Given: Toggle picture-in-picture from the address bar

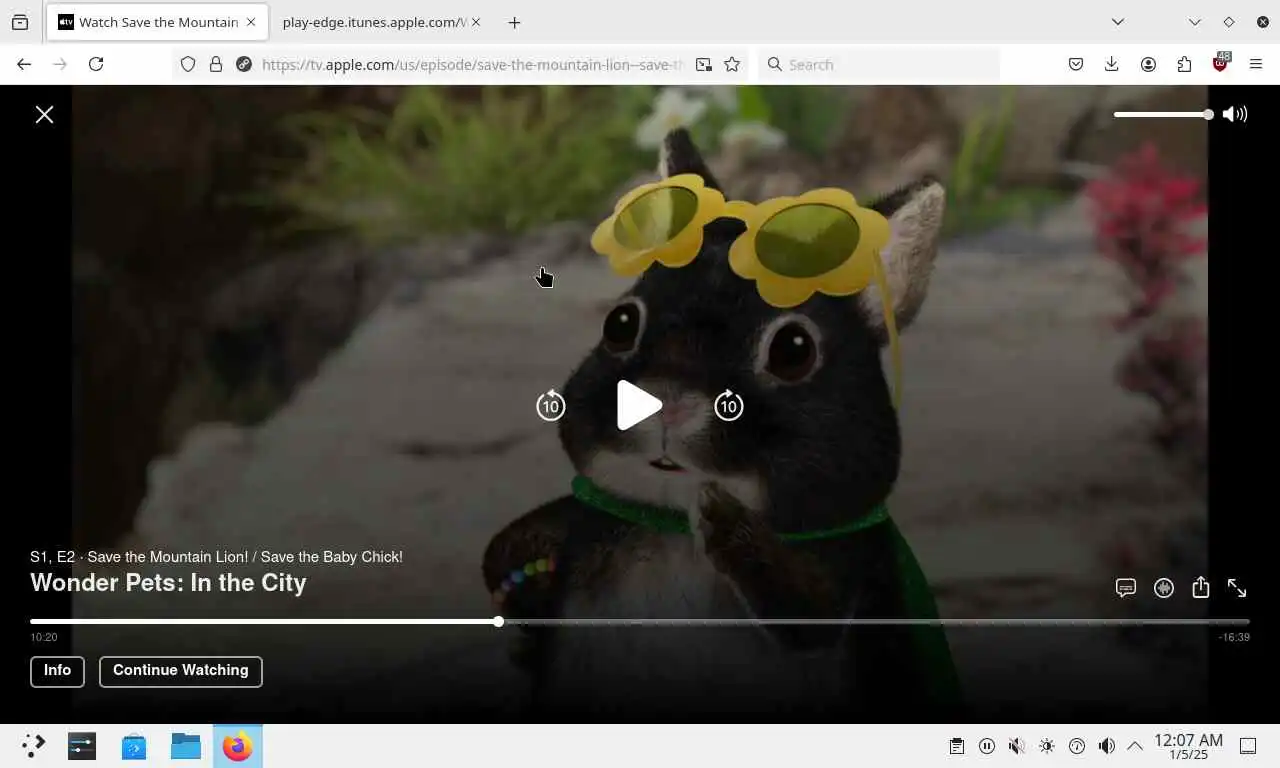Looking at the screenshot, I should click(704, 64).
